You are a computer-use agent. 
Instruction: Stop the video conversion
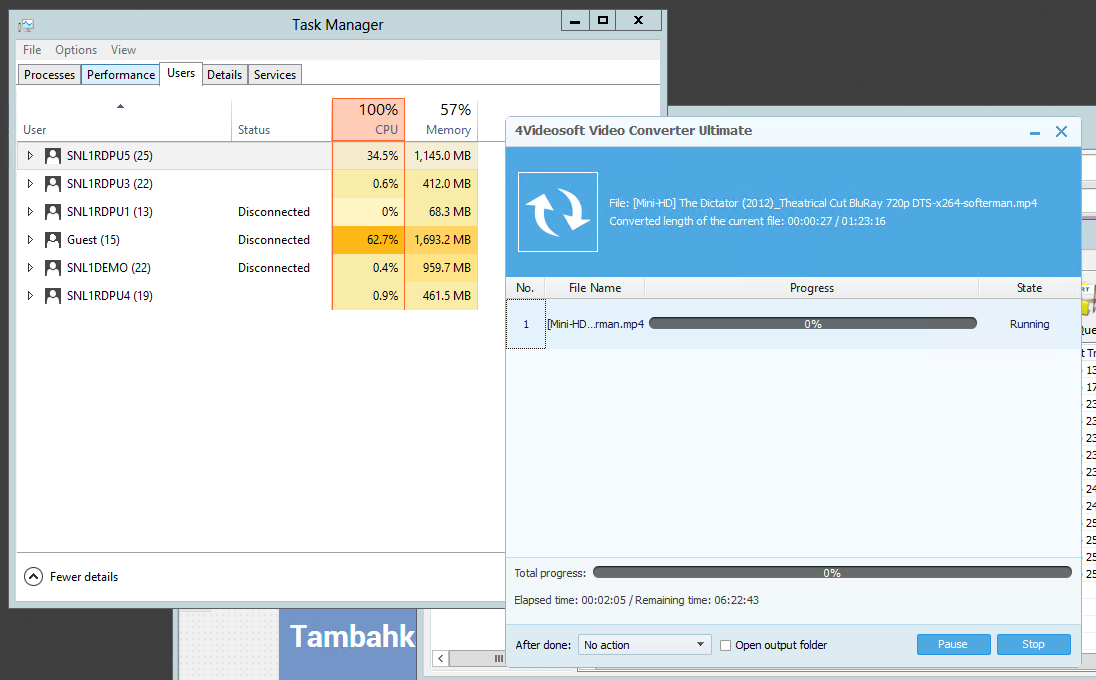point(1033,644)
